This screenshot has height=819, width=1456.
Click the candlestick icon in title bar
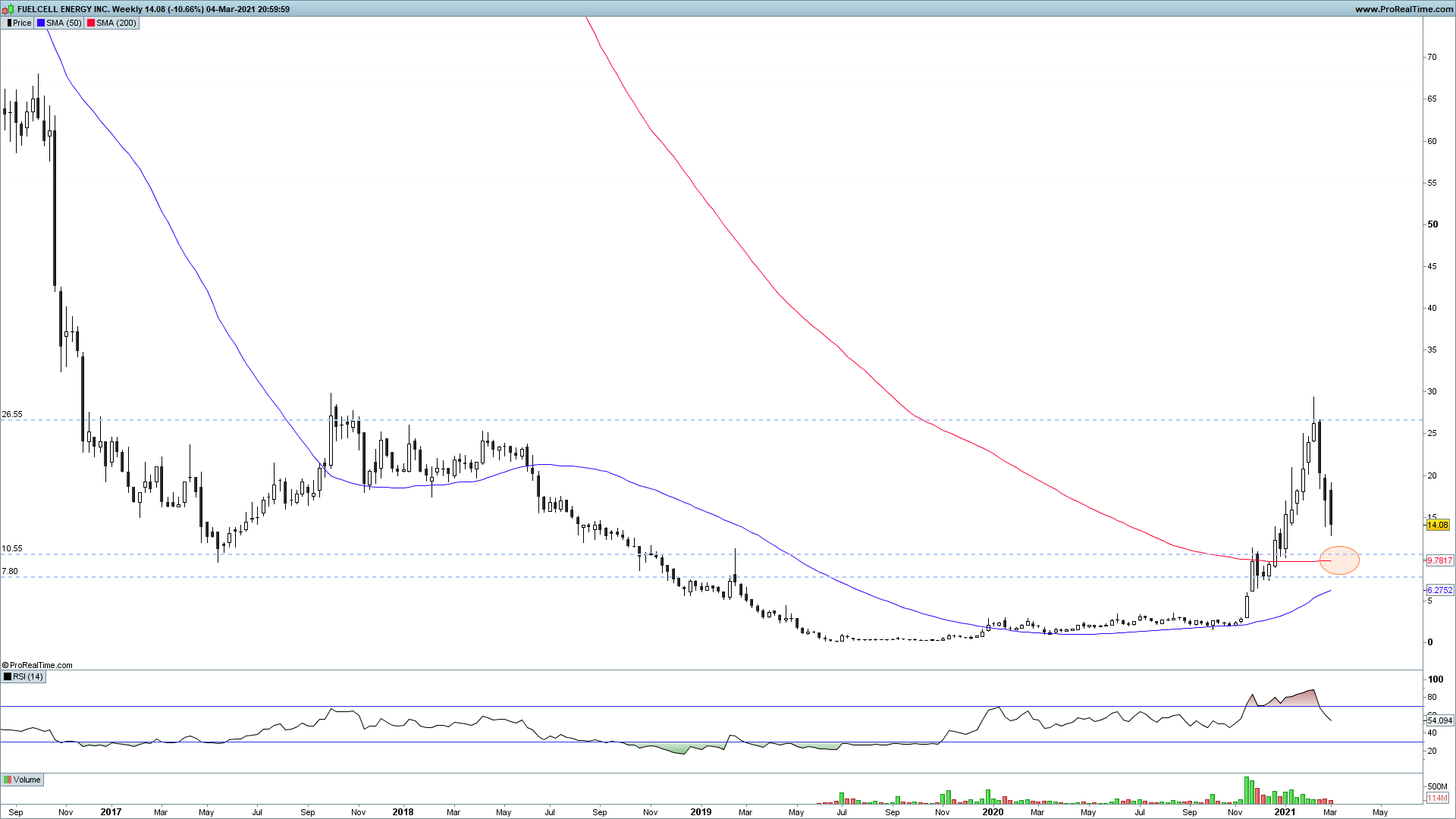pos(9,9)
